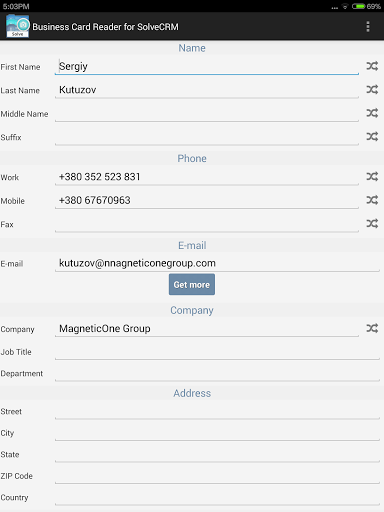384x512 pixels.
Task: Tap the SolveCRM app logo icon
Action: point(18,26)
